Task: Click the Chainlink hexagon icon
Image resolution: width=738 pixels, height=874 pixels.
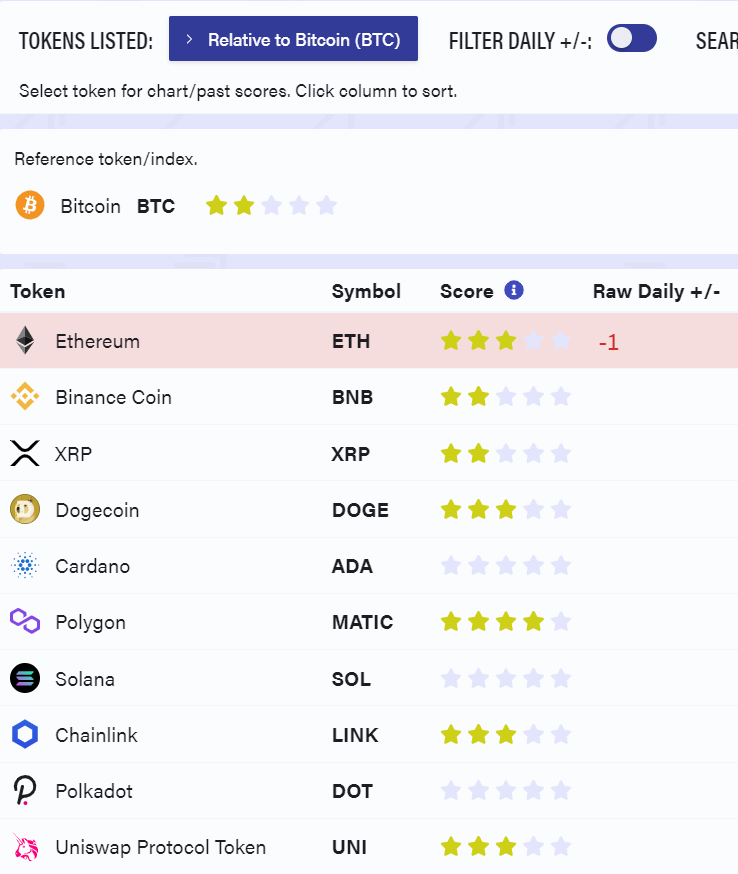Action: pyautogui.click(x=25, y=734)
